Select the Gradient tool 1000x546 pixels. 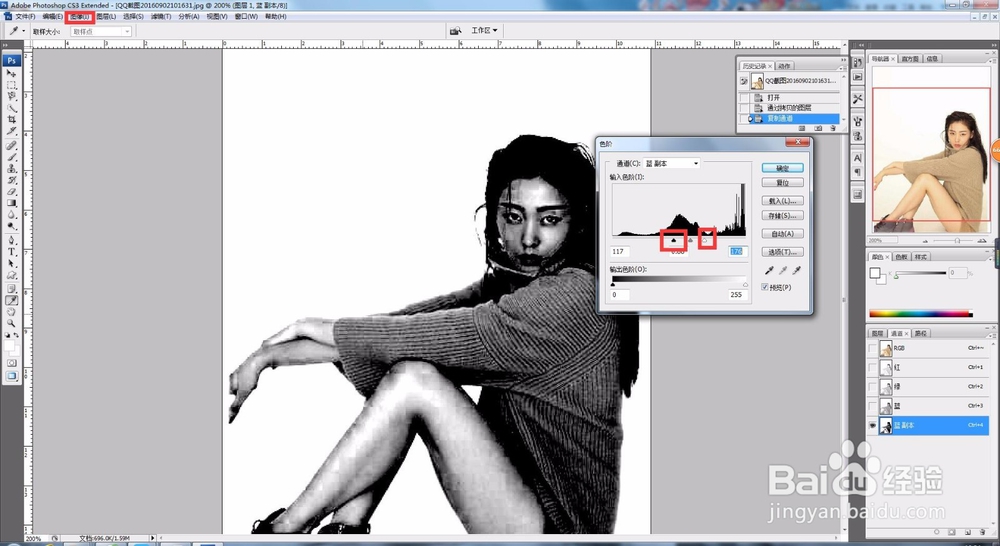click(11, 203)
